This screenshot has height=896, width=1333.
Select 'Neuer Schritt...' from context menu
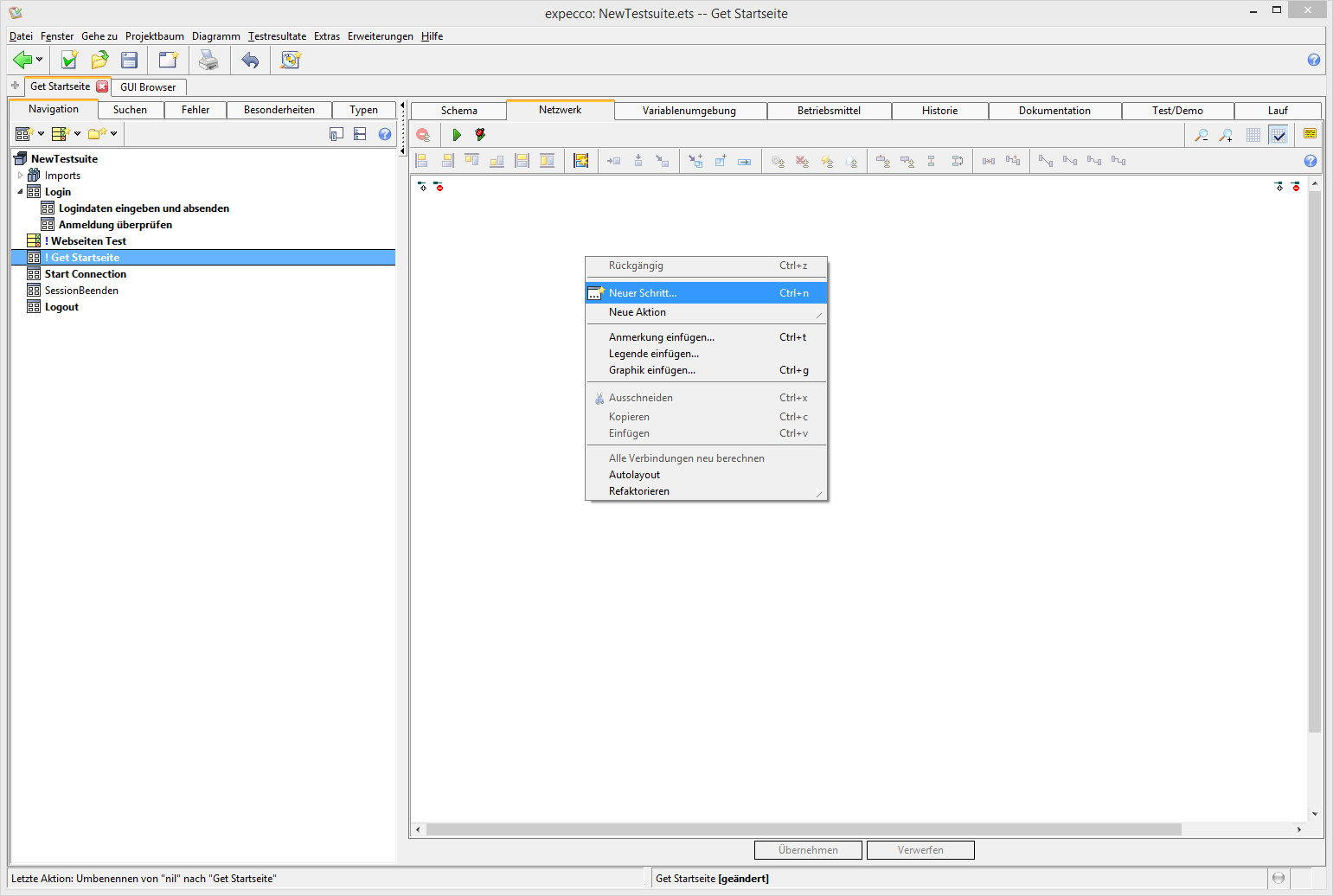click(x=643, y=293)
